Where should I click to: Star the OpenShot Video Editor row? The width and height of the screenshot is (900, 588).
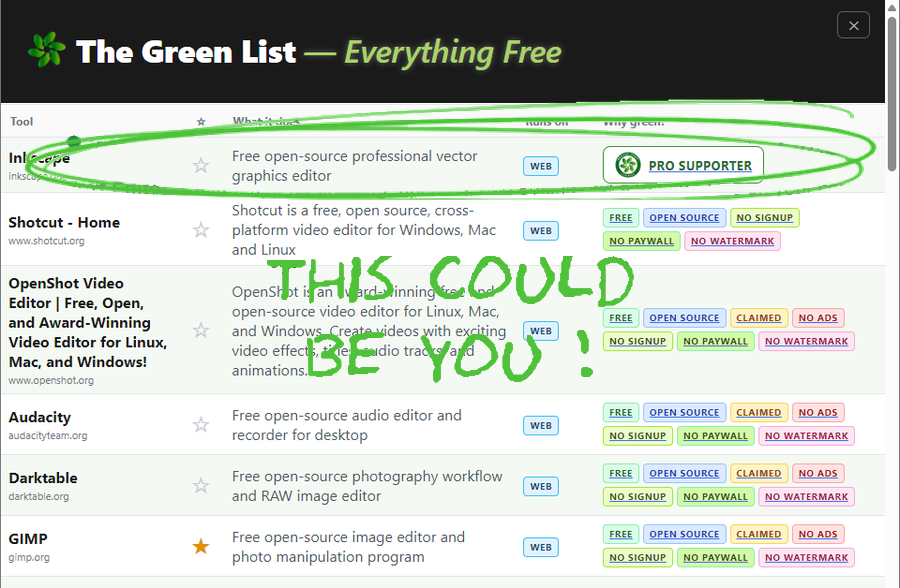point(201,330)
